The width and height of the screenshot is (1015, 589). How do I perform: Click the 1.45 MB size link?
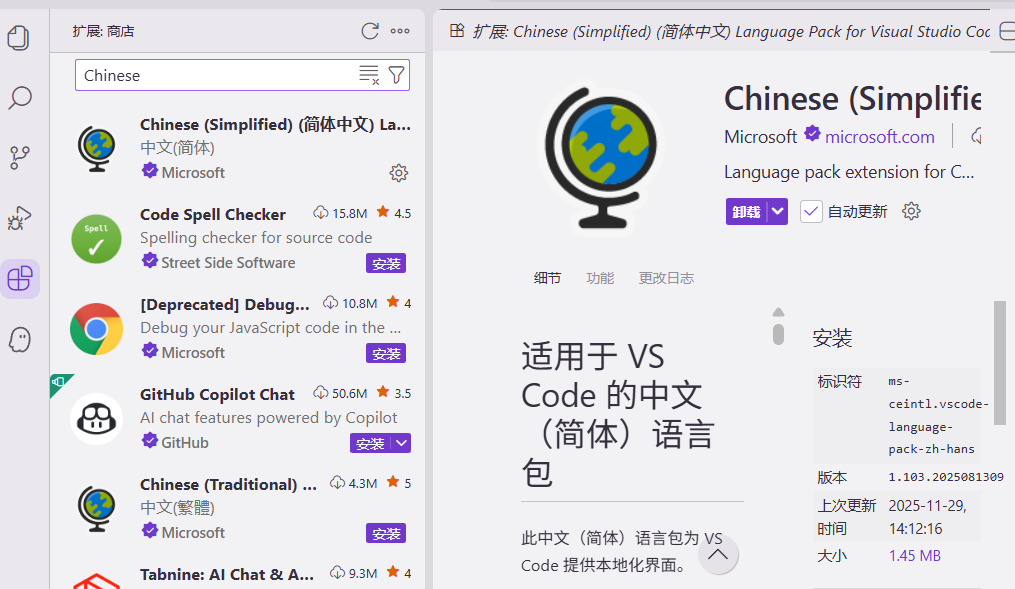tap(915, 555)
